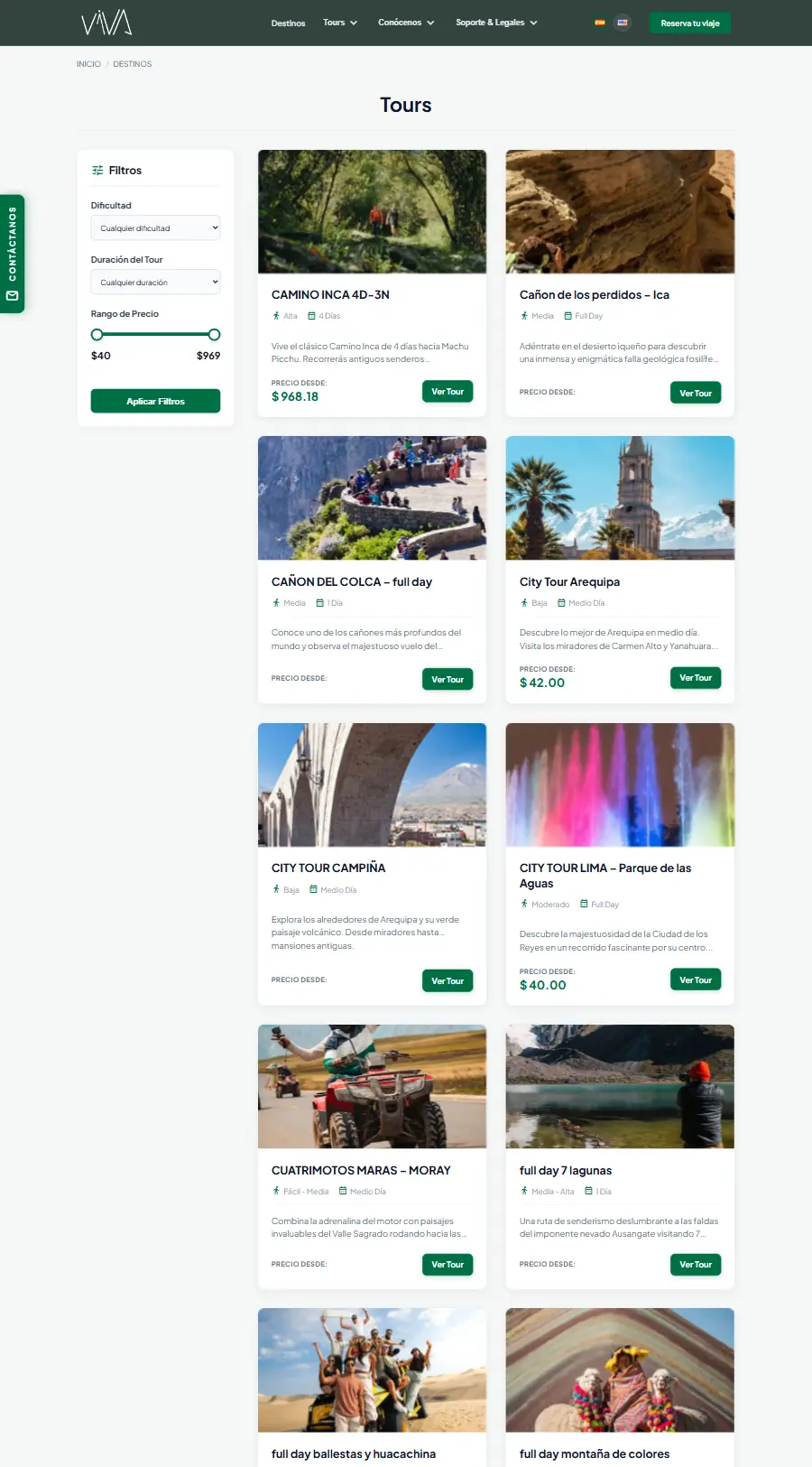This screenshot has width=812, height=1467.
Task: Open the colorful fountain photo for Lima
Action: coord(620,785)
